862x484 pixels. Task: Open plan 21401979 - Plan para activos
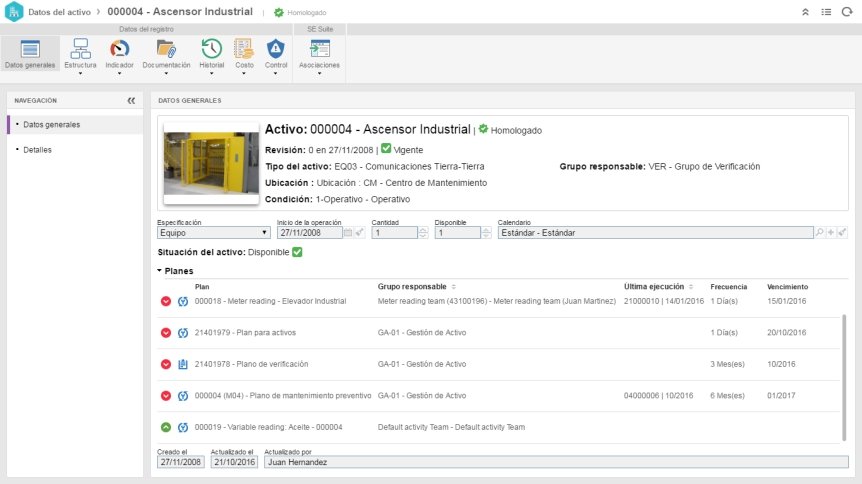pos(245,333)
